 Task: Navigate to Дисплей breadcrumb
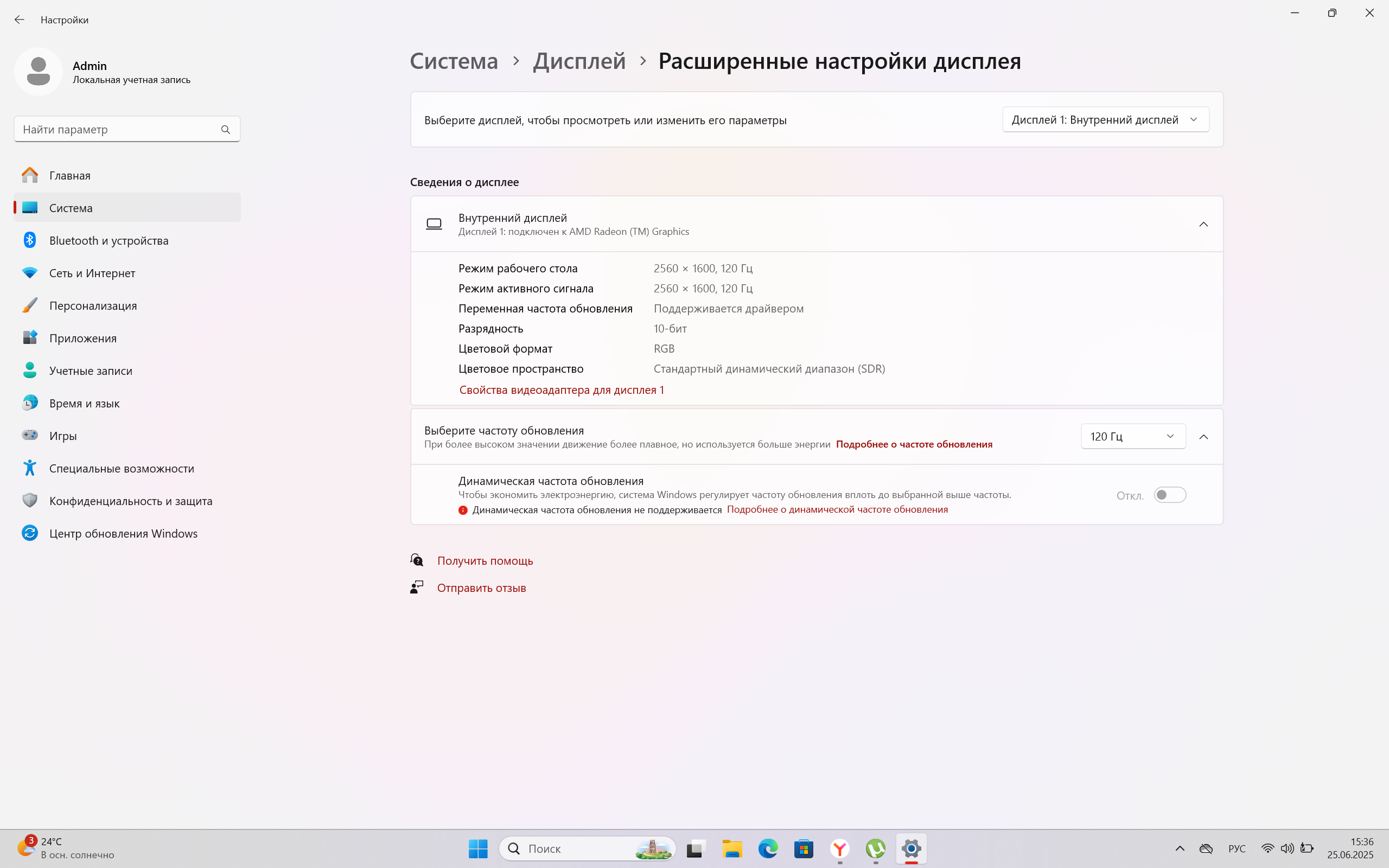579,61
